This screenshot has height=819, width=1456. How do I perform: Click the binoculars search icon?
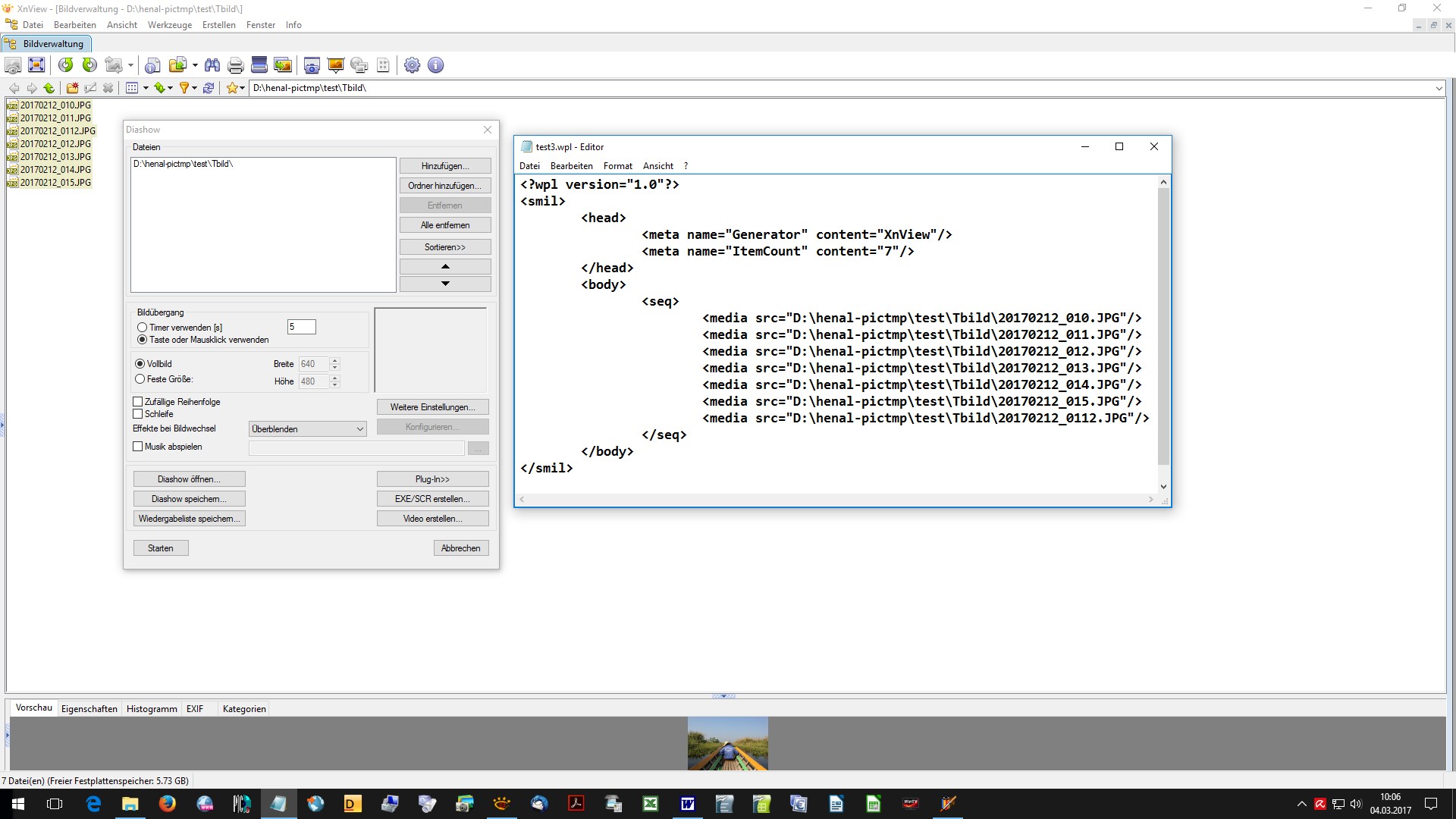click(x=212, y=65)
